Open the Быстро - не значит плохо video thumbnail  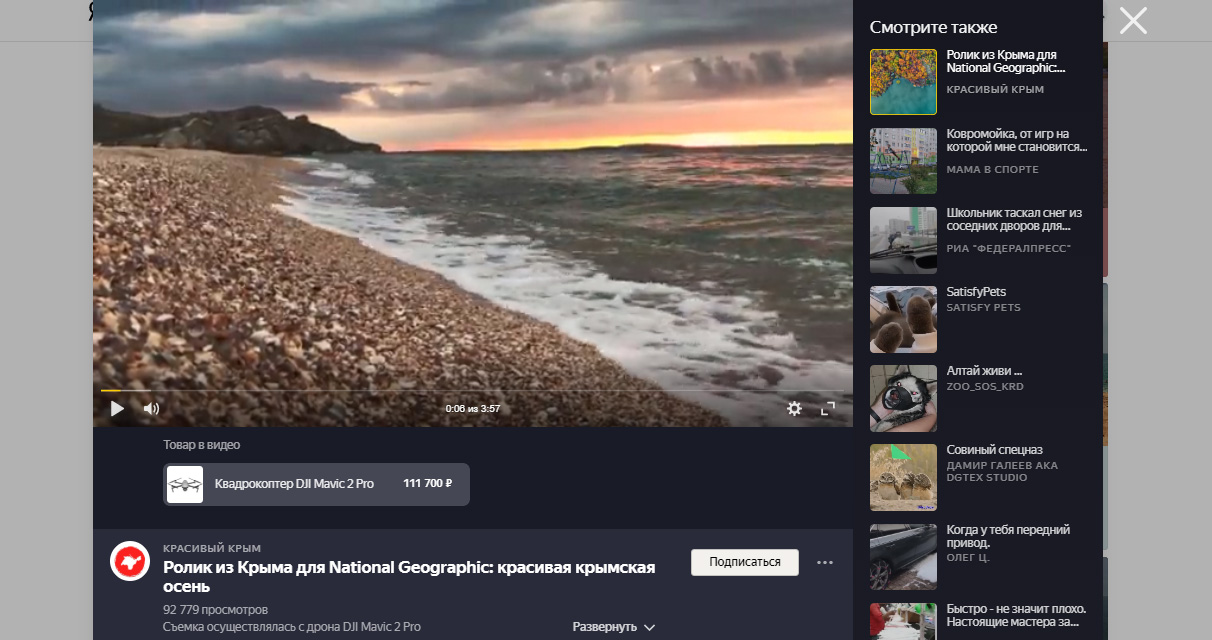coord(903,621)
